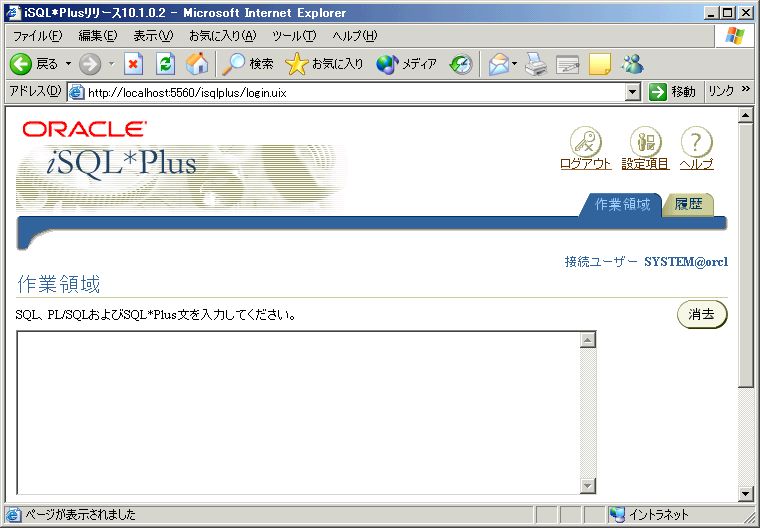Click the Windows flag logo

click(735, 36)
